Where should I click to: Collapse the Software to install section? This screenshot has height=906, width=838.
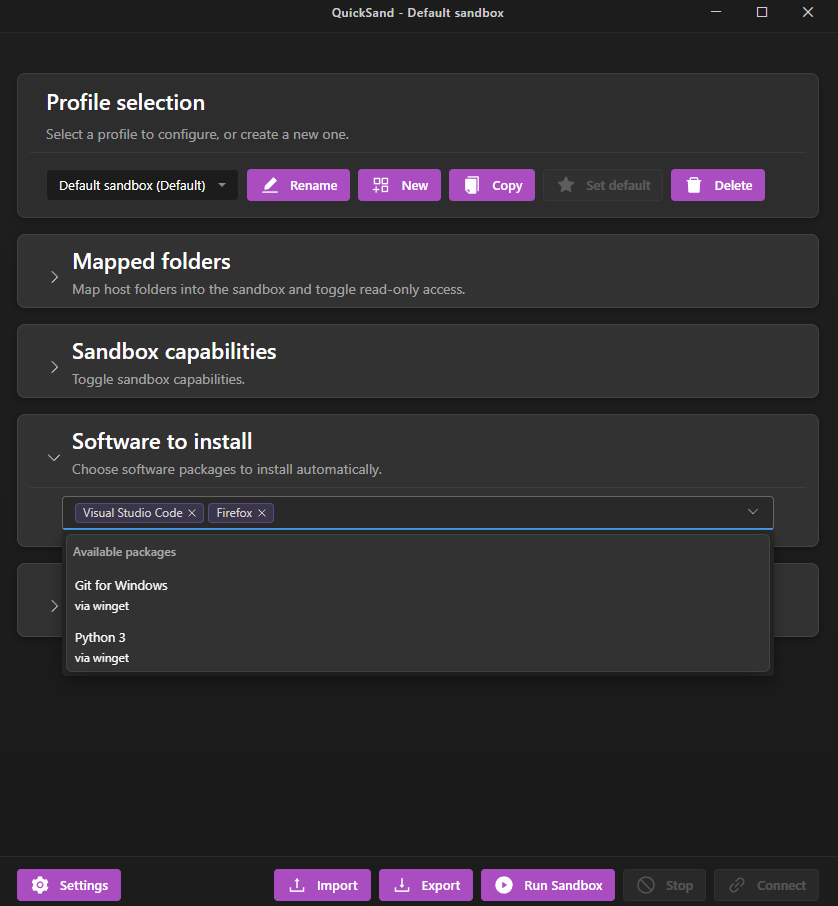coord(54,457)
